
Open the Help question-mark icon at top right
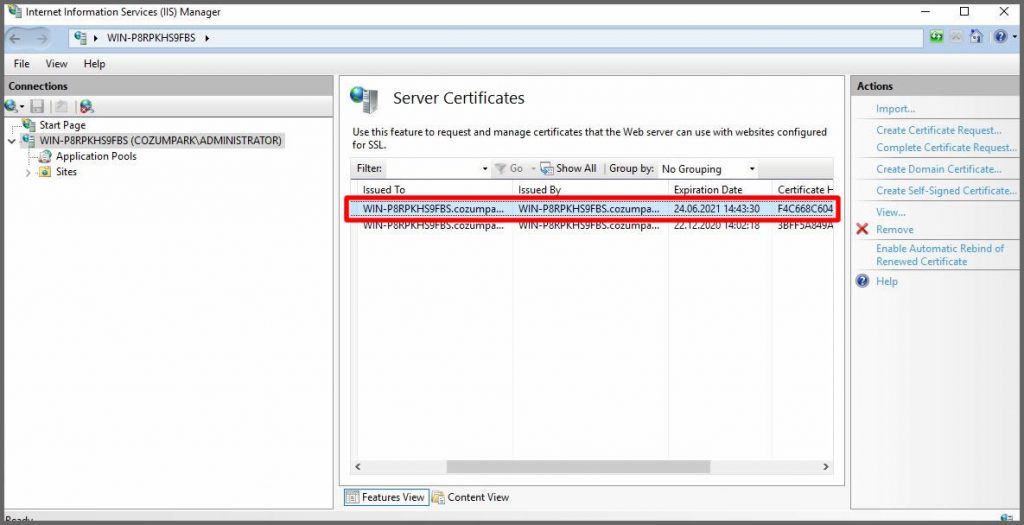[1000, 37]
